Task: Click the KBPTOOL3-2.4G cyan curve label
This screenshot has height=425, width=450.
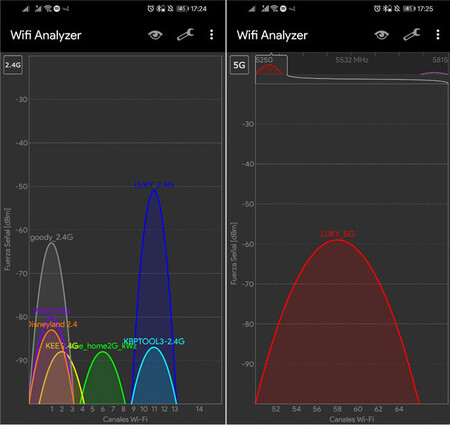Action: click(154, 341)
